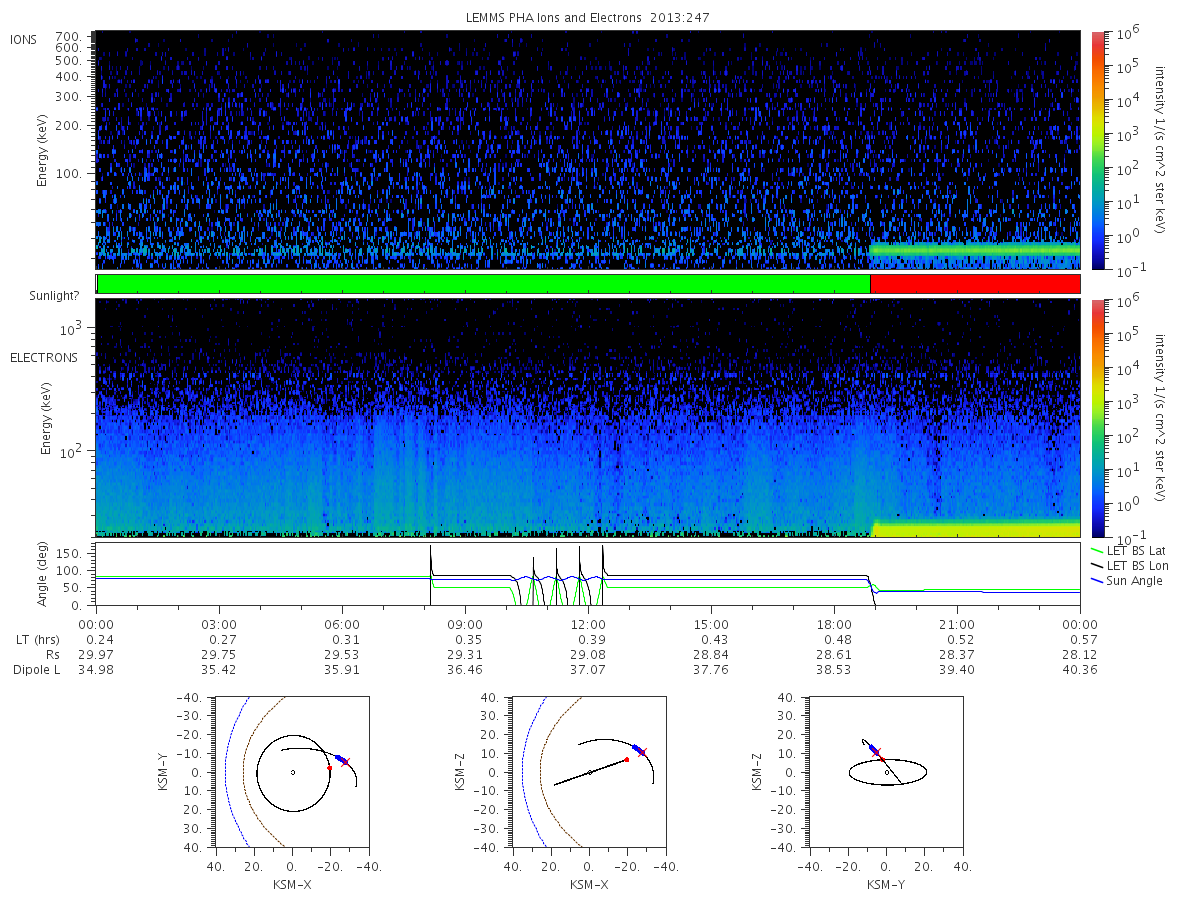Click the ions intensity color scale bar
Viewport: 1200px width, 900px height.
click(1097, 150)
